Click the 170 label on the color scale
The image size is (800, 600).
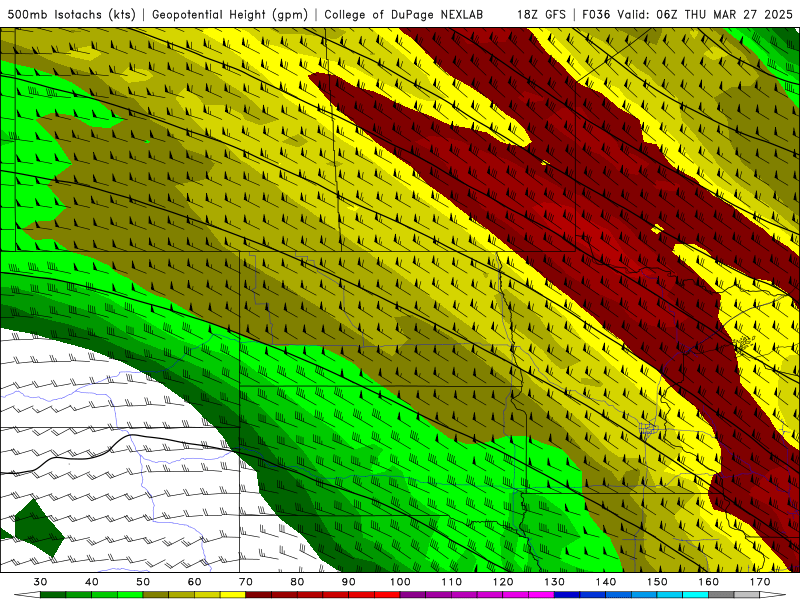coord(760,582)
